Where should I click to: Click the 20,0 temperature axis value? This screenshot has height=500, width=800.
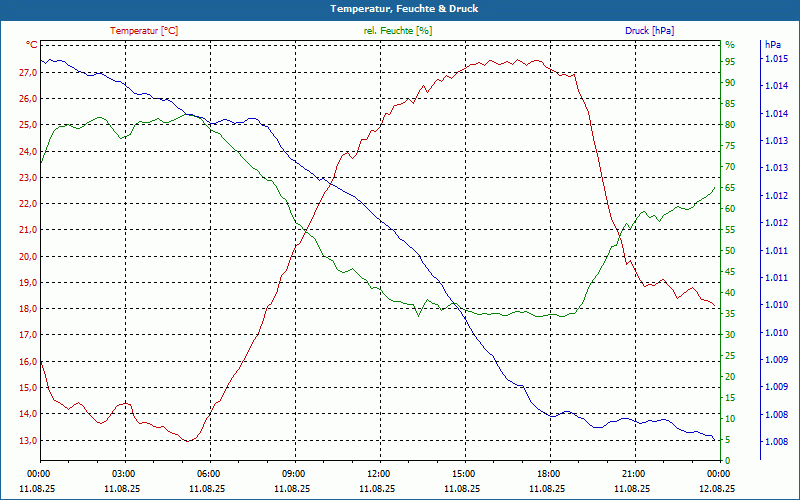28,257
